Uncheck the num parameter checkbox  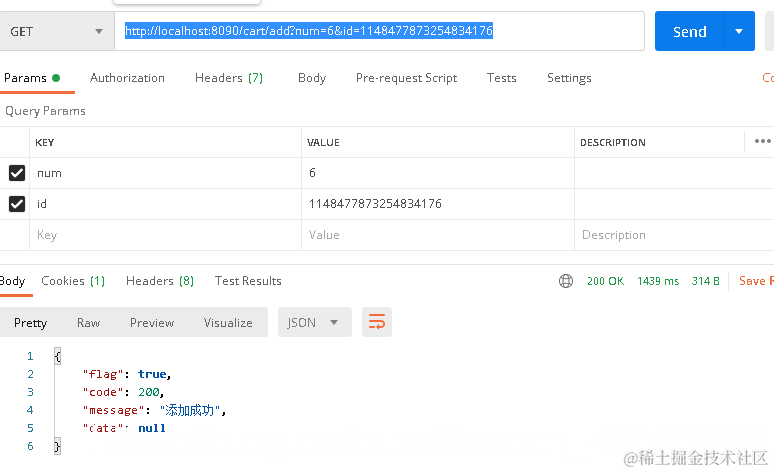click(17, 173)
